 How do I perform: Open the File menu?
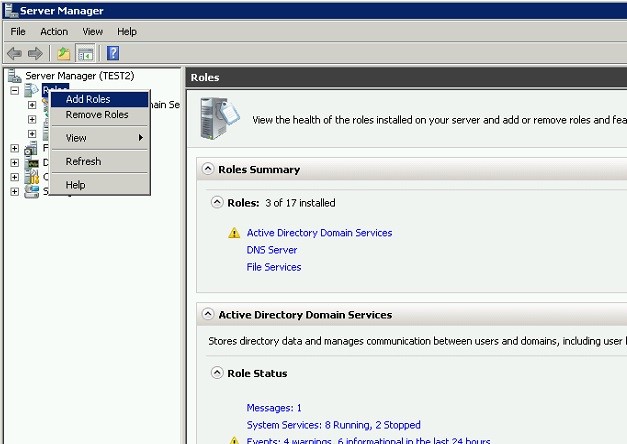18,32
